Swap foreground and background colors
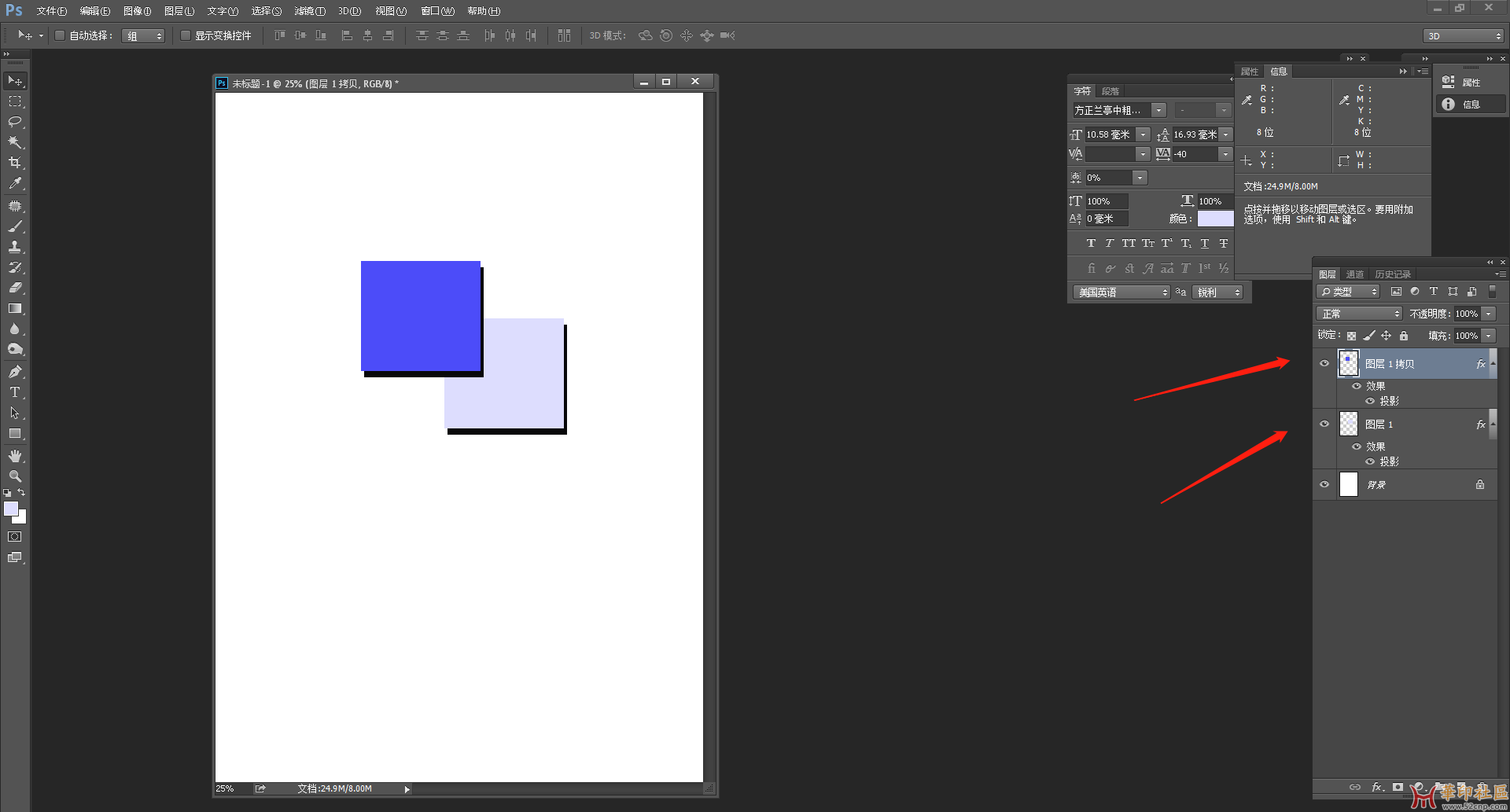Image resolution: width=1510 pixels, height=812 pixels. coord(21,493)
